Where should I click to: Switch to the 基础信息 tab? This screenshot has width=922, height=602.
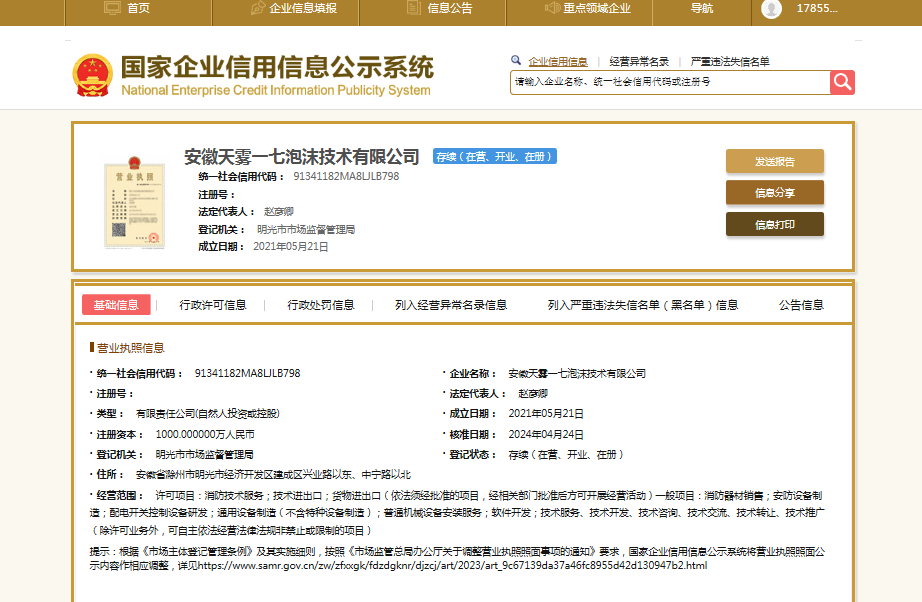(x=116, y=305)
